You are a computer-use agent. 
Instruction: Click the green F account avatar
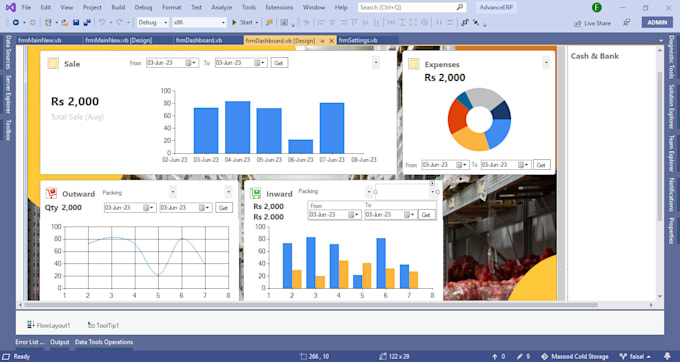(597, 7)
